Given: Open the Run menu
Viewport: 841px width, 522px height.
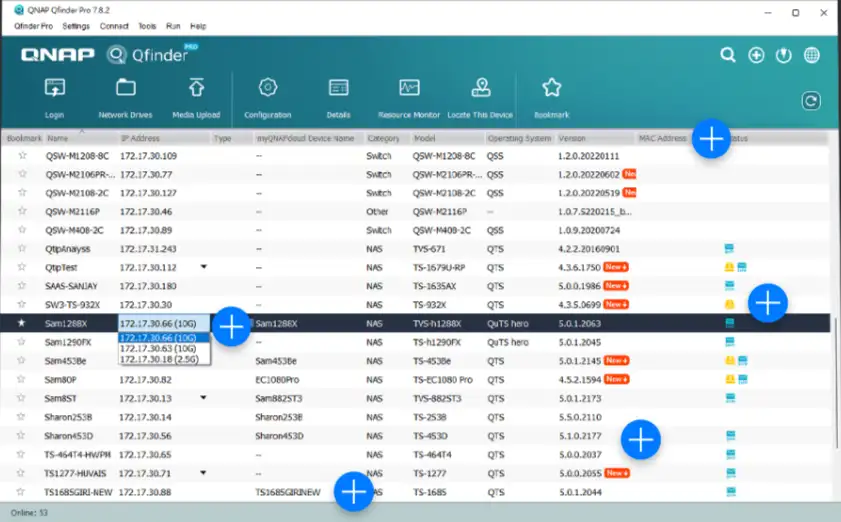Looking at the screenshot, I should (x=173, y=26).
